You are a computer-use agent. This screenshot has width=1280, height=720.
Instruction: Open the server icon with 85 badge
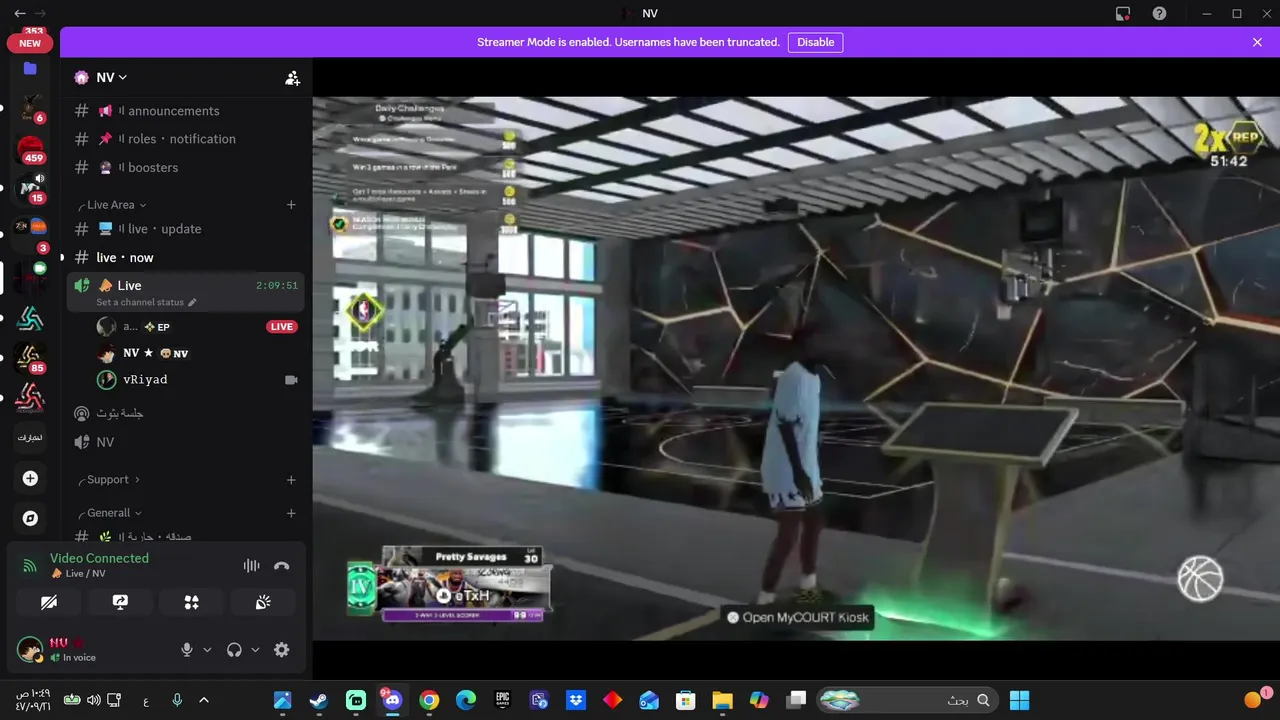(30, 358)
